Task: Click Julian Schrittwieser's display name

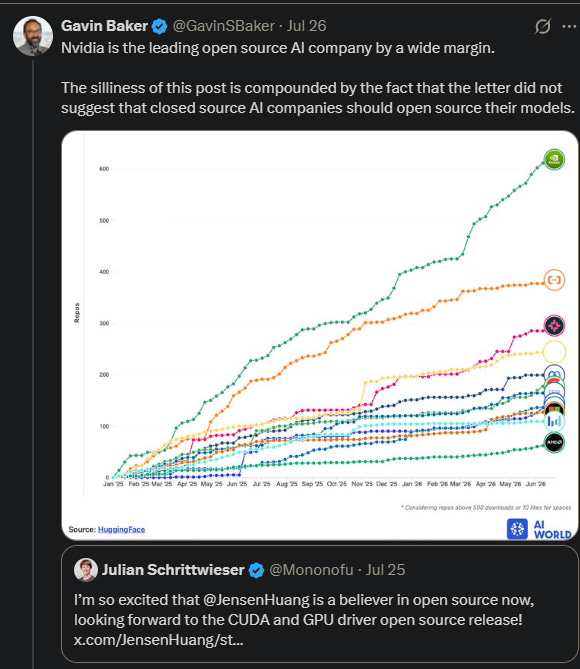Action: pyautogui.click(x=173, y=570)
